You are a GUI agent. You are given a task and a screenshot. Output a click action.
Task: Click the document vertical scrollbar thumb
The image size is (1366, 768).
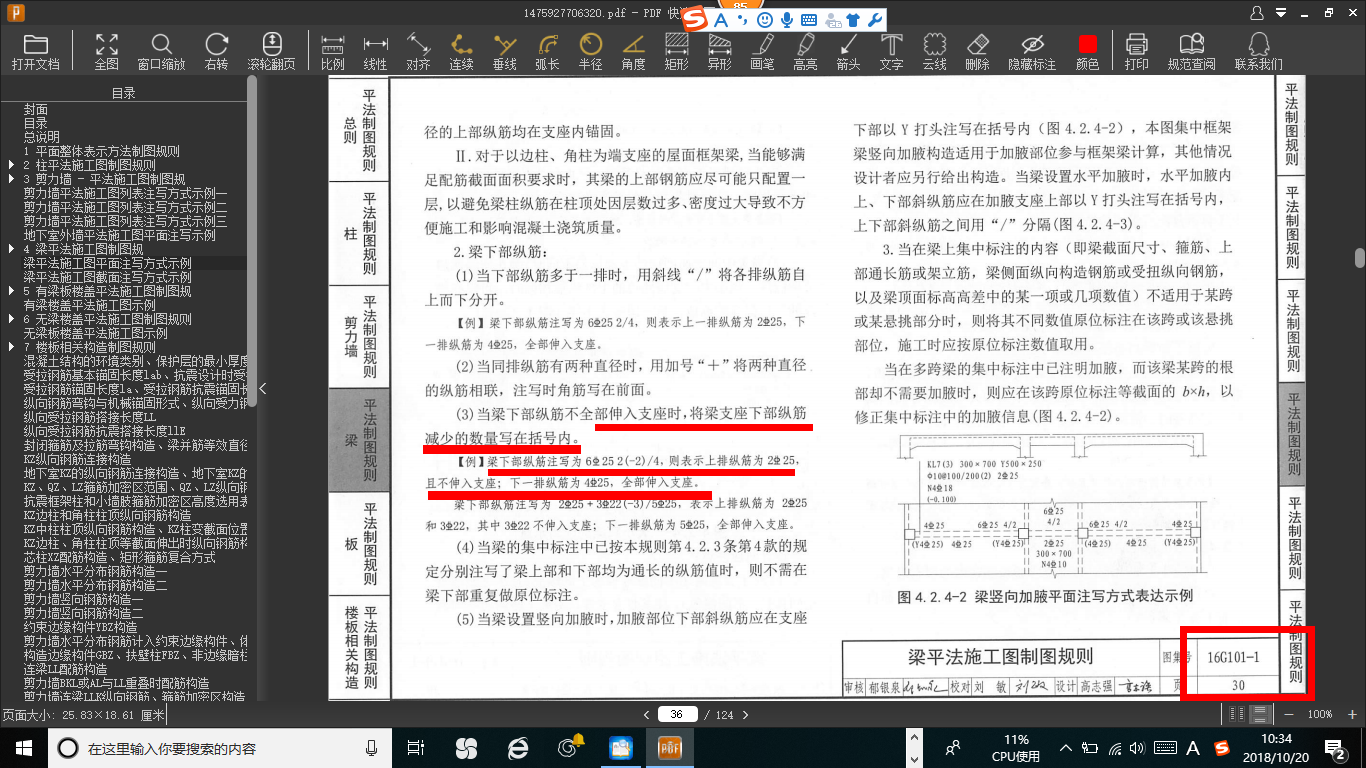pyautogui.click(x=1359, y=257)
